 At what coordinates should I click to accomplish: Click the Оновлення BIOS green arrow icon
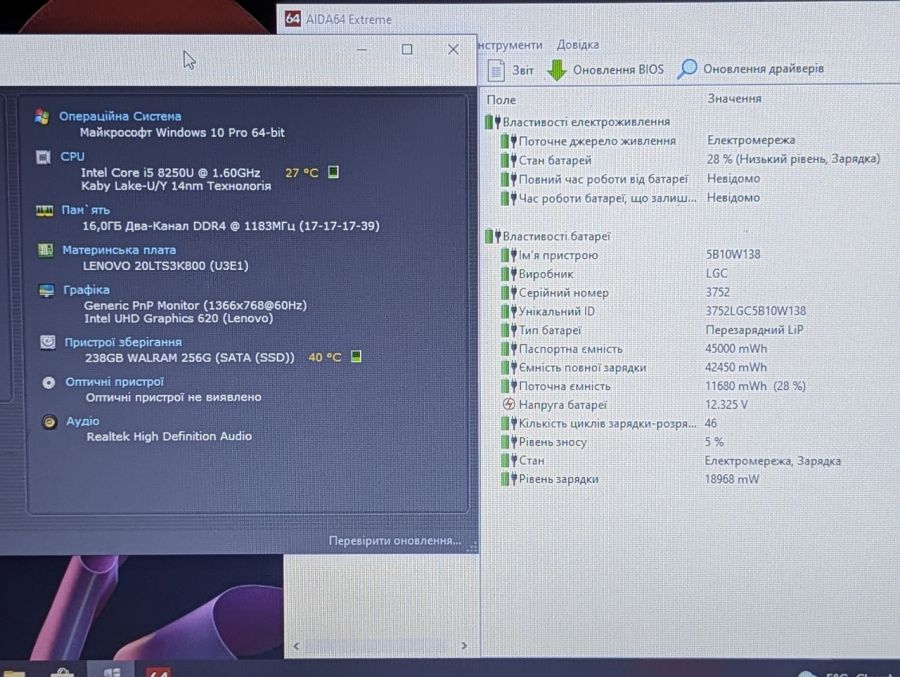click(x=556, y=69)
